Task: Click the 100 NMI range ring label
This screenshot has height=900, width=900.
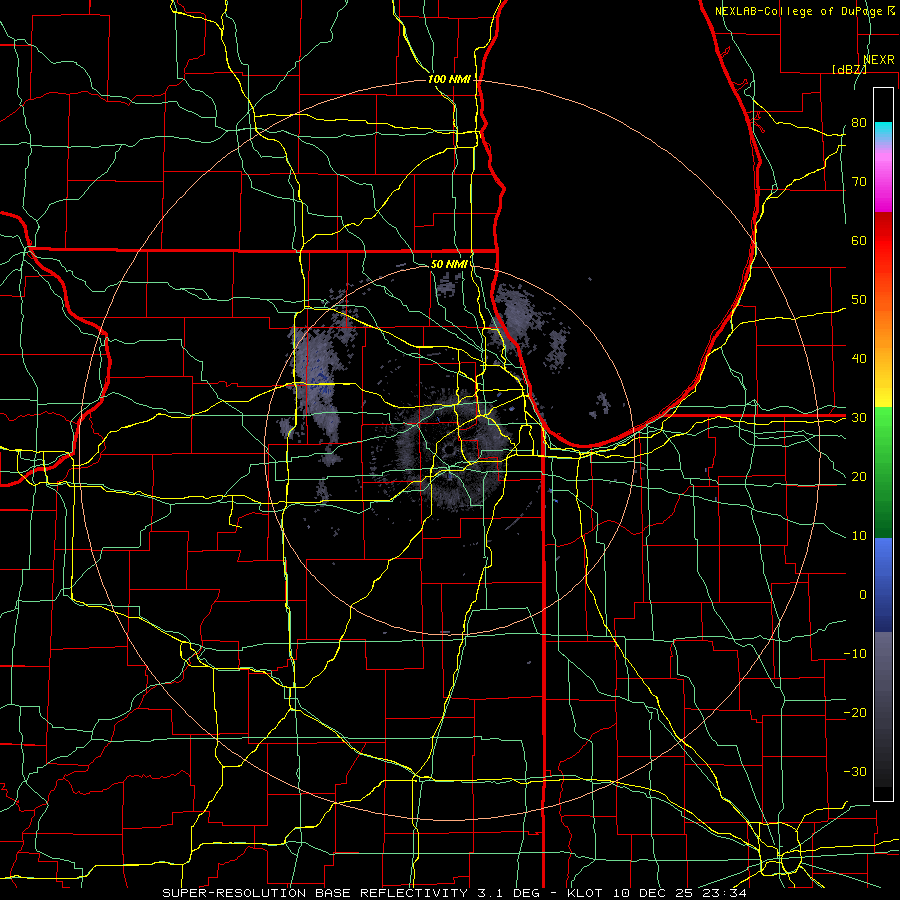Action: pos(449,79)
